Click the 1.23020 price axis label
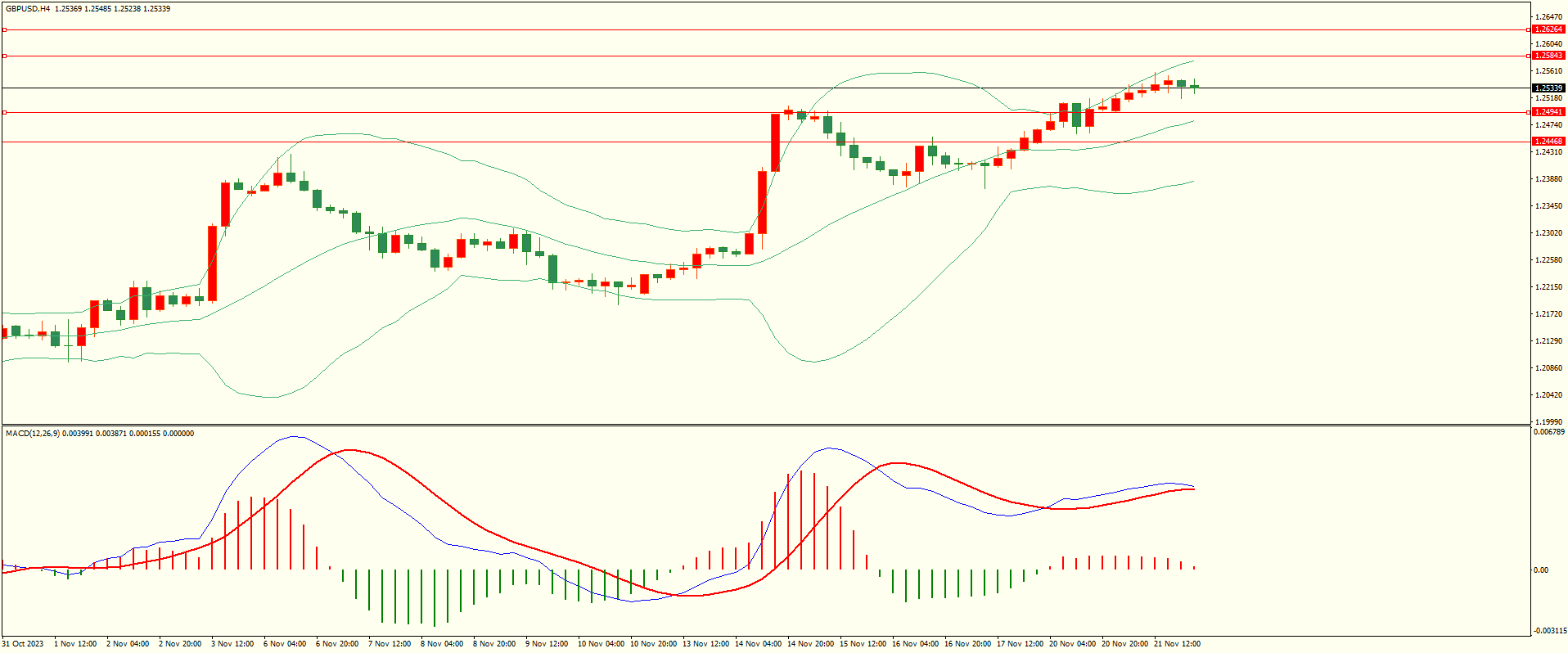 click(1549, 233)
